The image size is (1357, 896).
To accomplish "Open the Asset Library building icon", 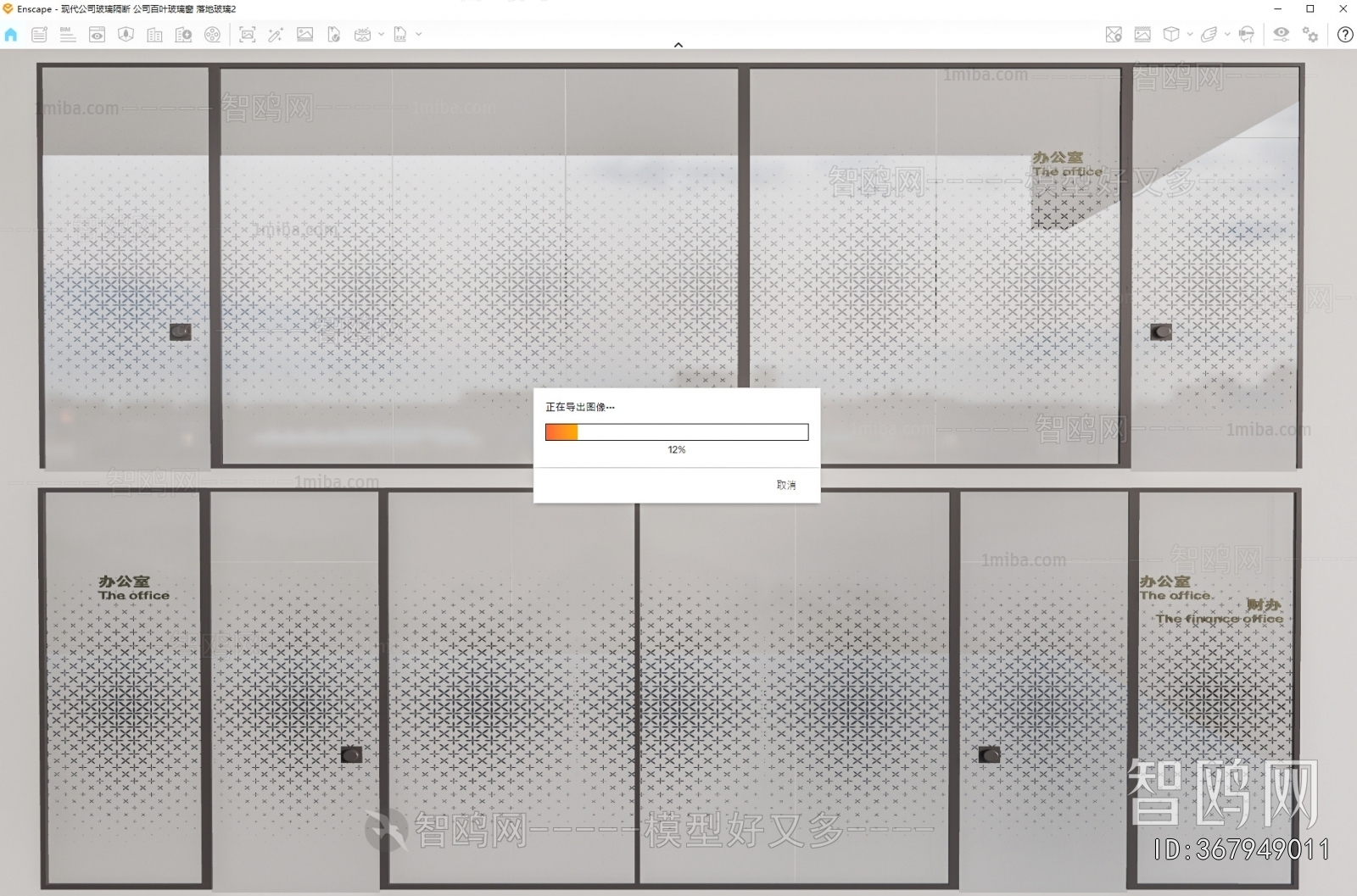I will tap(154, 35).
